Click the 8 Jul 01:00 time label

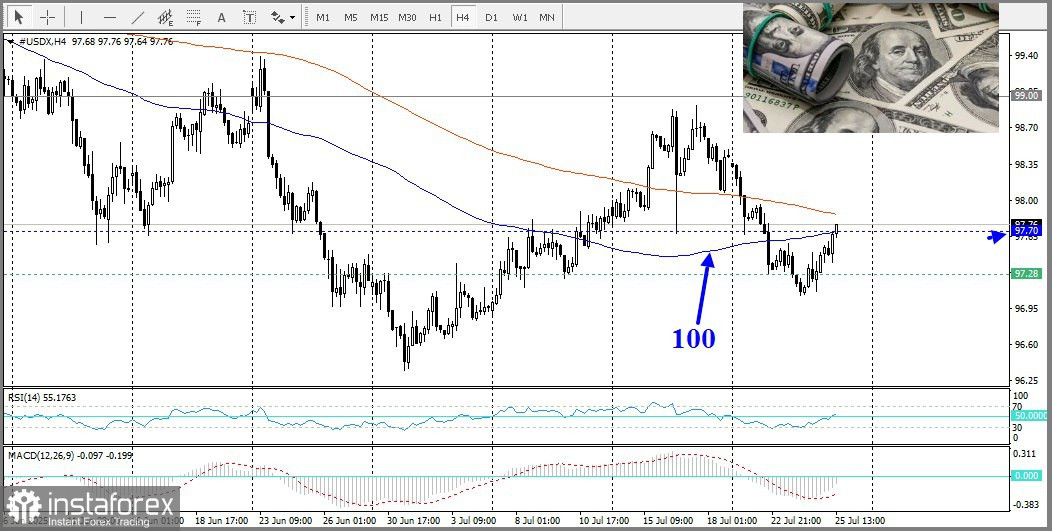click(x=535, y=521)
